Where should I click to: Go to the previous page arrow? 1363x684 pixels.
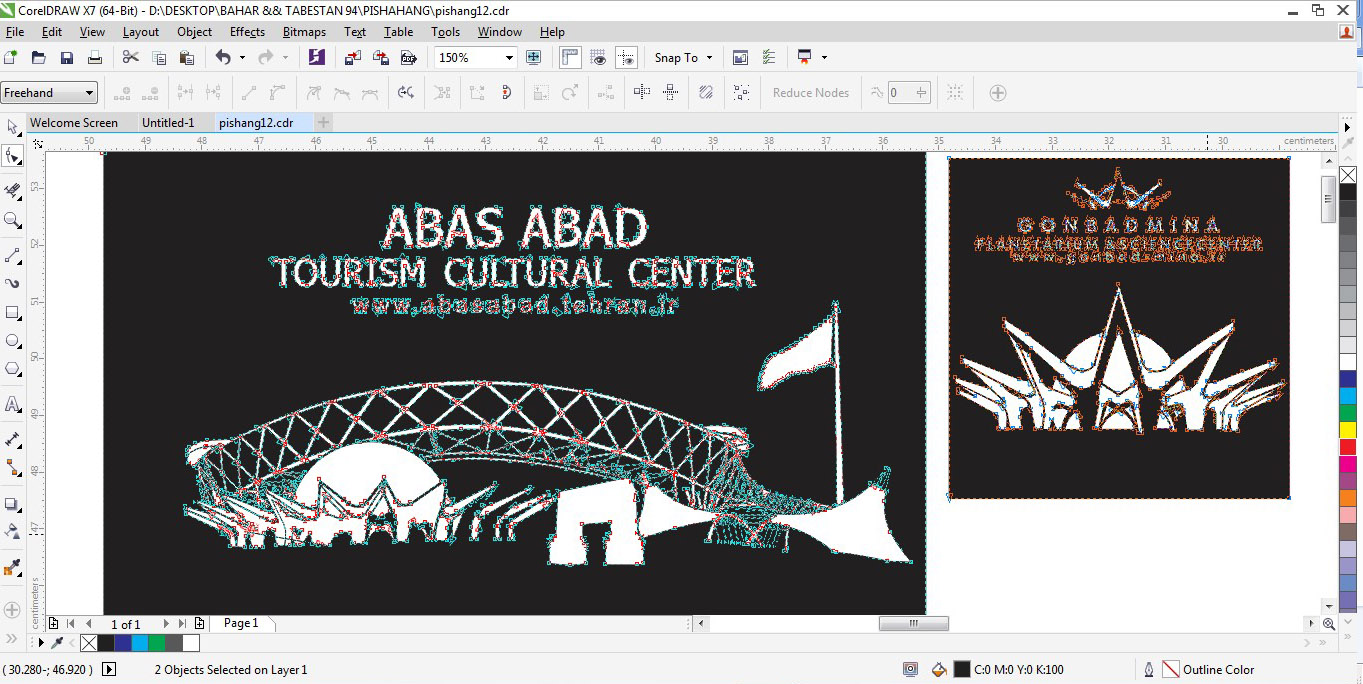(x=88, y=624)
